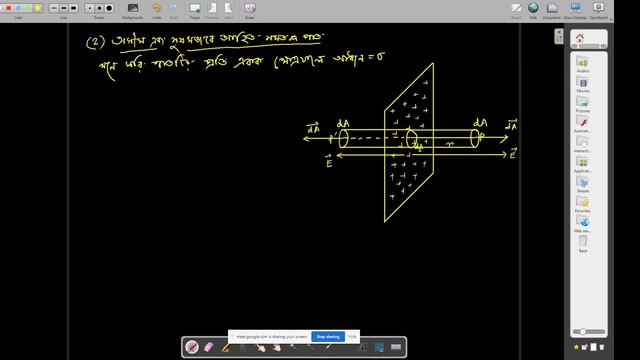Open the Shapes library folder

(x=582, y=185)
